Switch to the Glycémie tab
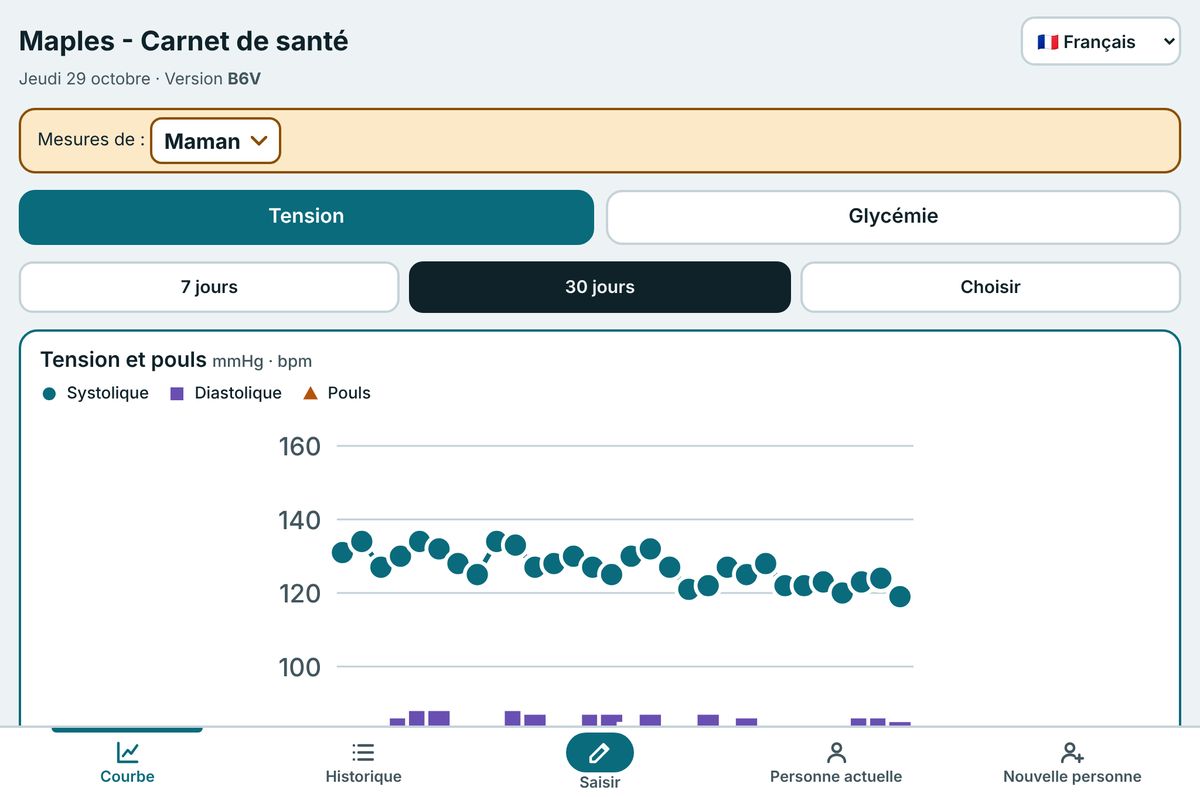This screenshot has height=797, width=1200. (893, 217)
